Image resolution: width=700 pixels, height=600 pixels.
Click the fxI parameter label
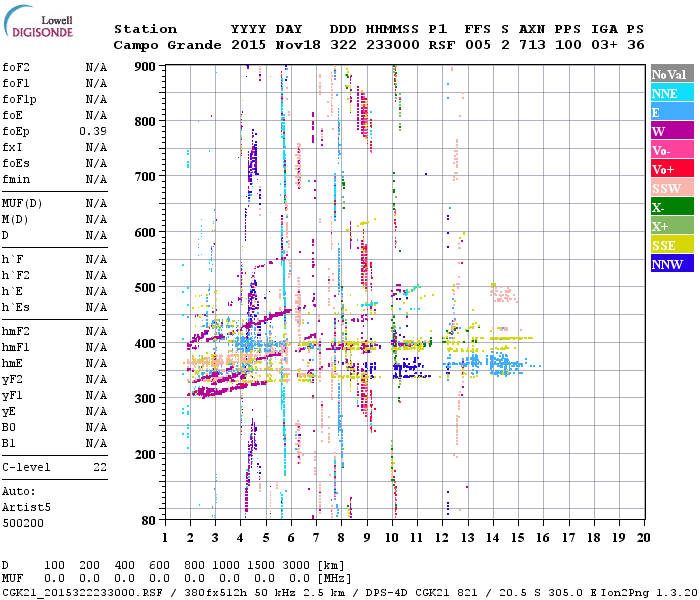[12, 147]
